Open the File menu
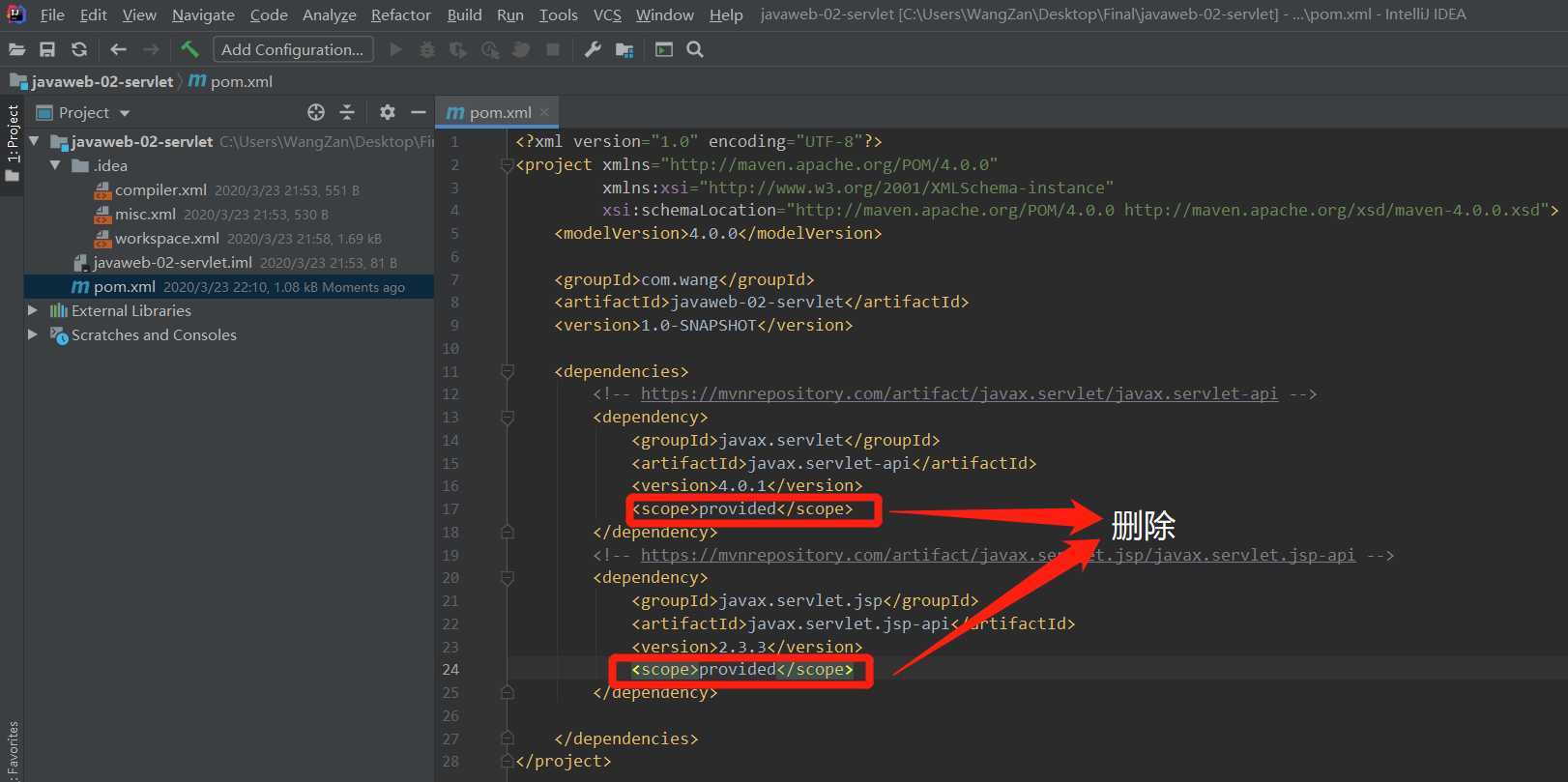 coord(52,14)
